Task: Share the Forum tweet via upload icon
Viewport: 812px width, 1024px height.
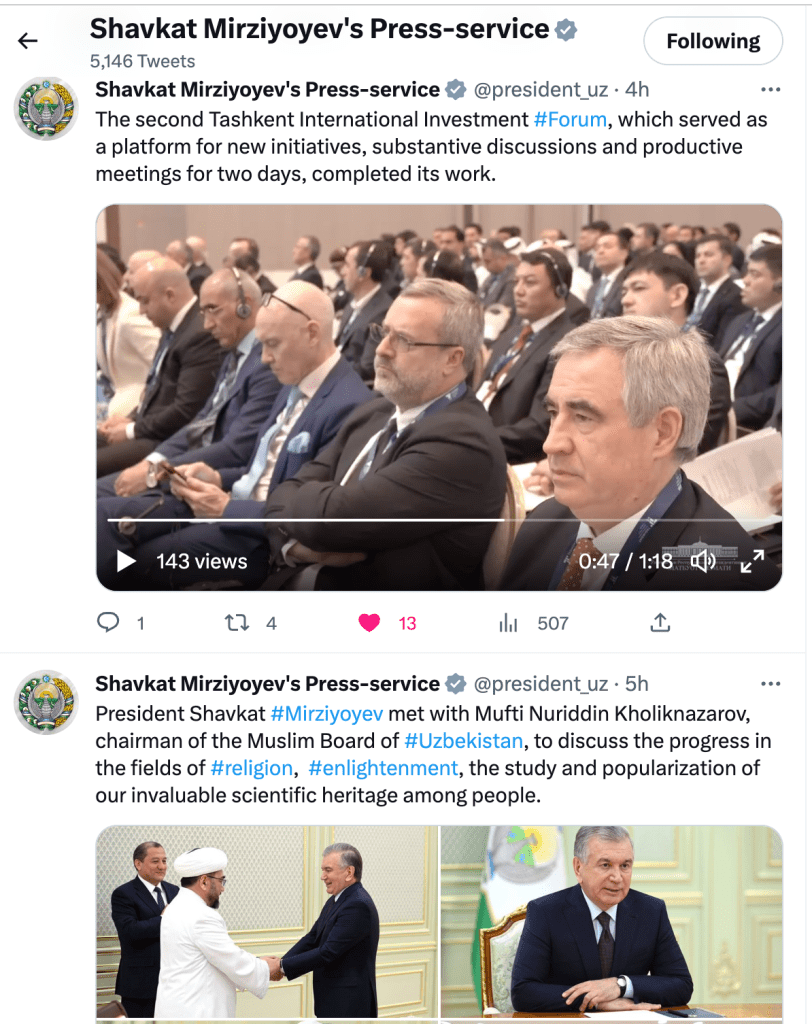Action: coord(660,623)
